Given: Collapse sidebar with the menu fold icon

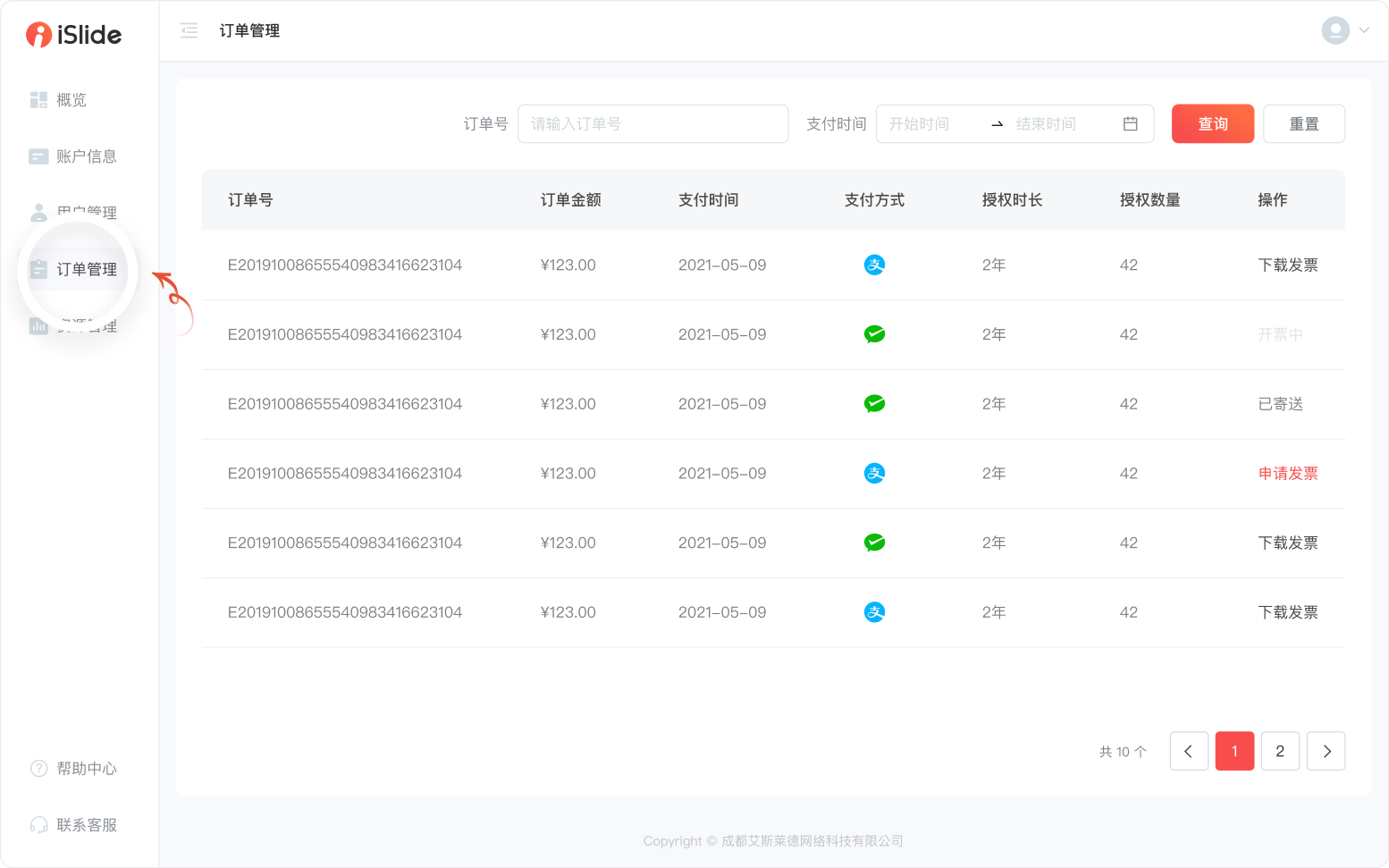Looking at the screenshot, I should pyautogui.click(x=189, y=31).
